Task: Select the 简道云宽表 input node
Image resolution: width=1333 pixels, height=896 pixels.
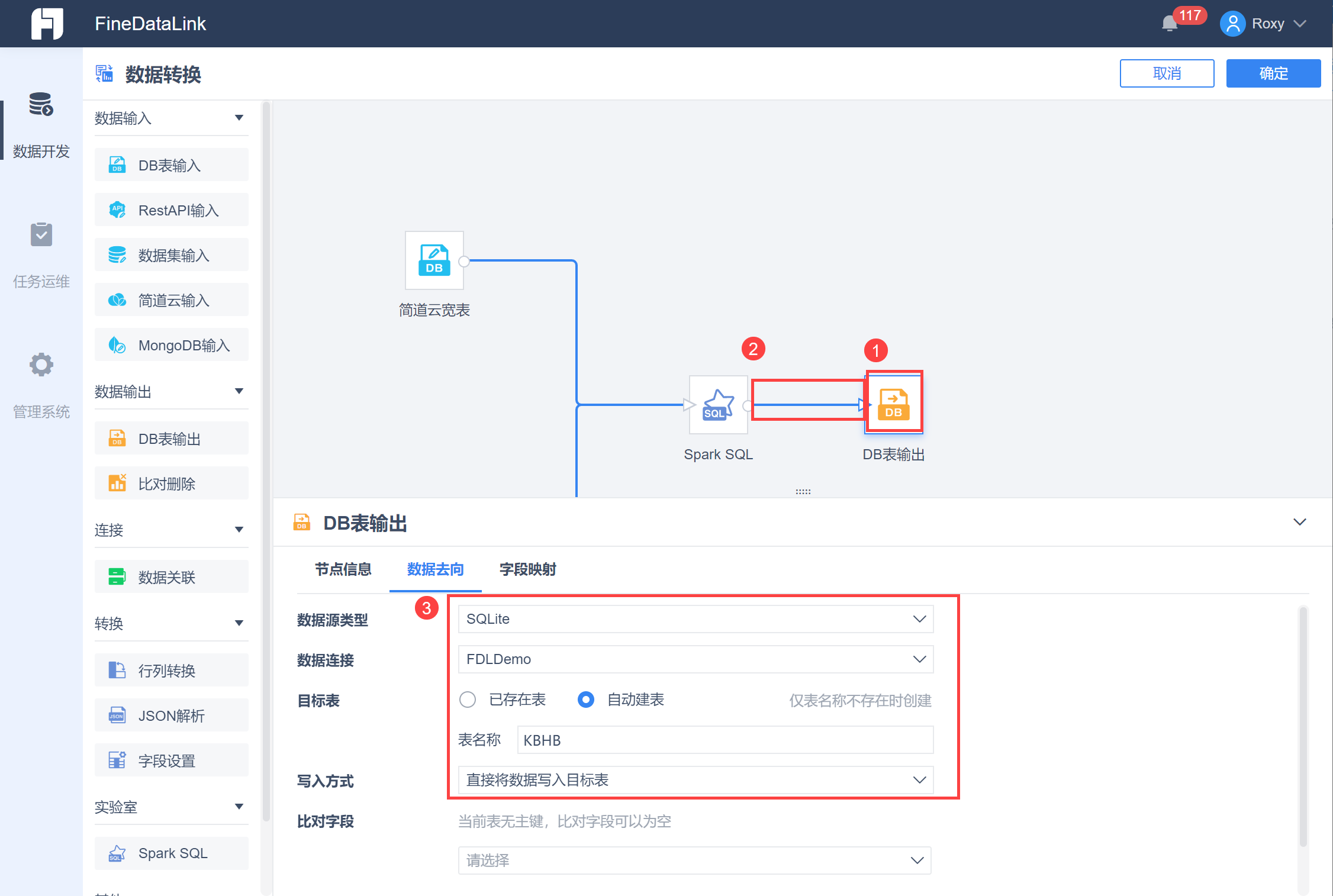Action: pyautogui.click(x=434, y=260)
